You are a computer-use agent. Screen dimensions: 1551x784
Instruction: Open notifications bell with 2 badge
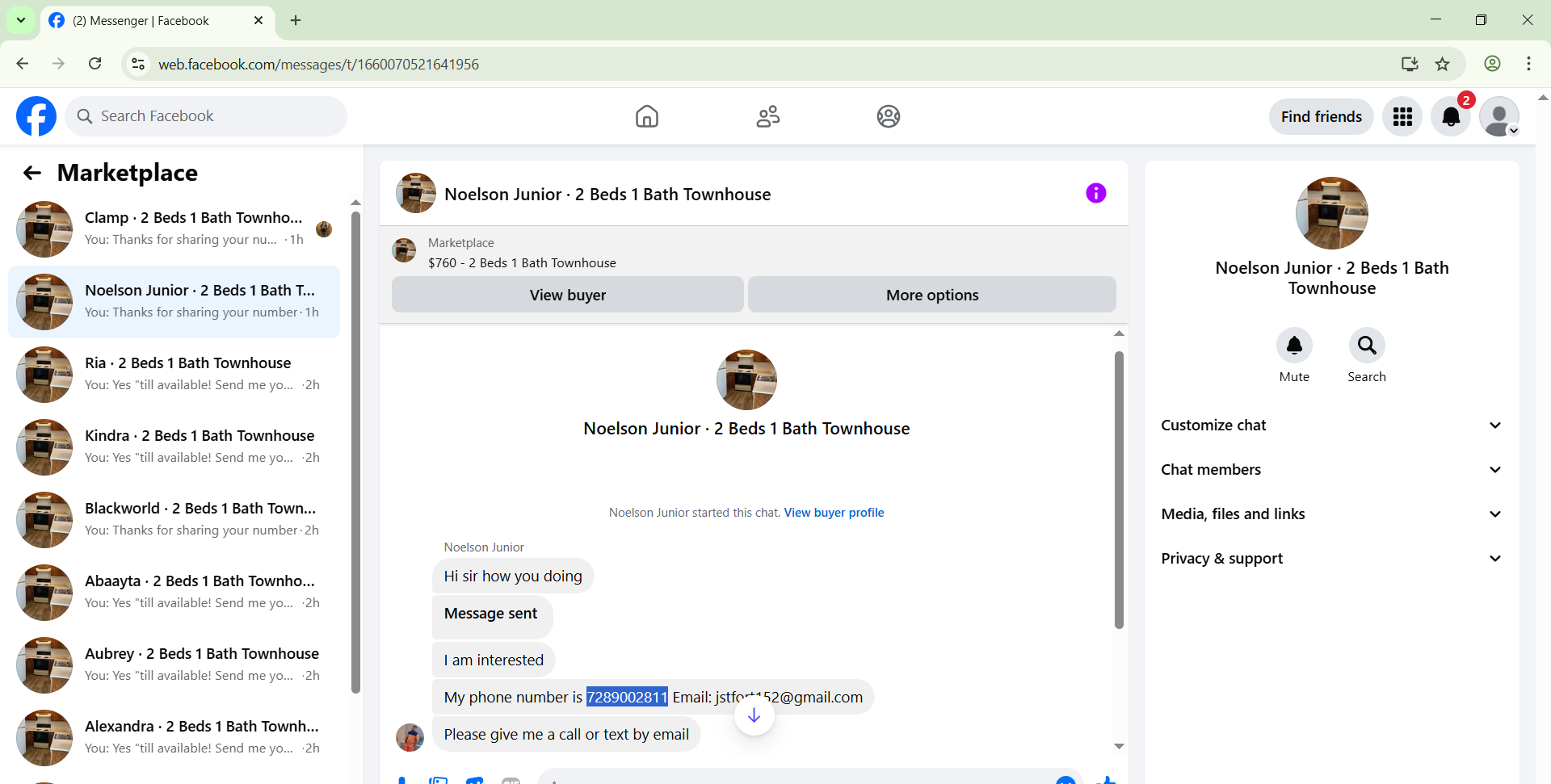[x=1451, y=117]
